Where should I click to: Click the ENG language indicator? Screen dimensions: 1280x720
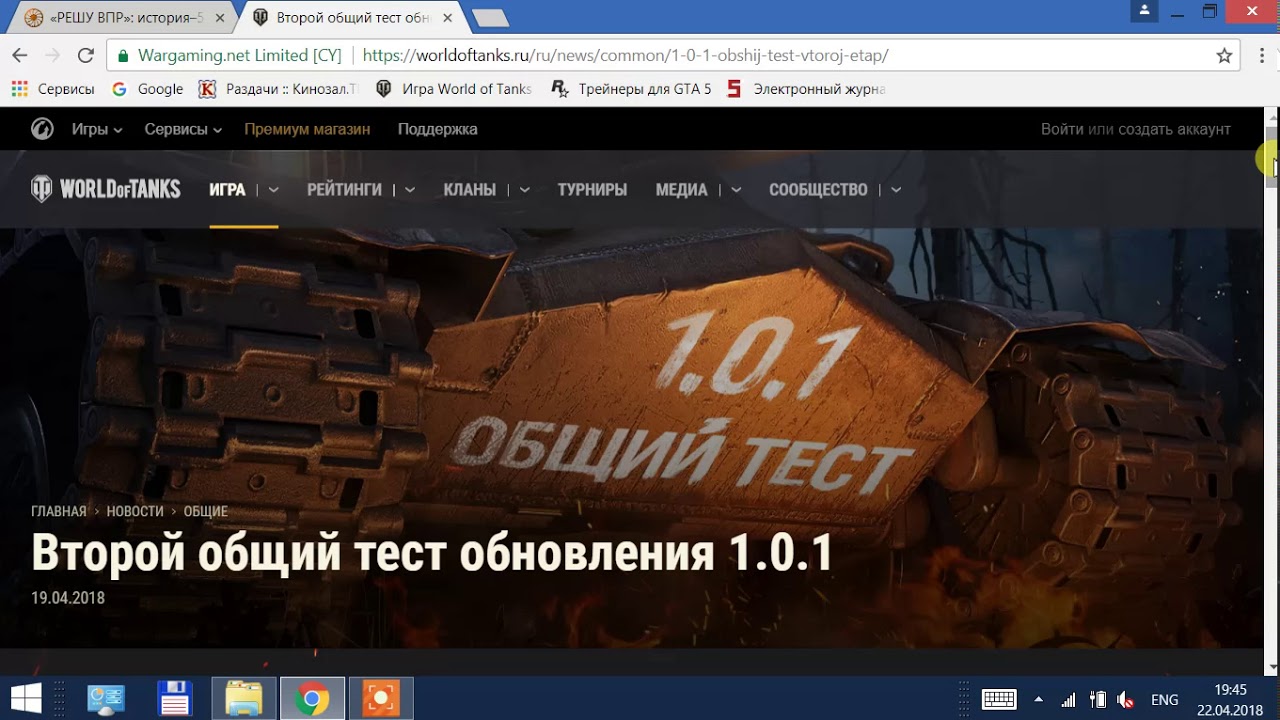(x=1165, y=699)
